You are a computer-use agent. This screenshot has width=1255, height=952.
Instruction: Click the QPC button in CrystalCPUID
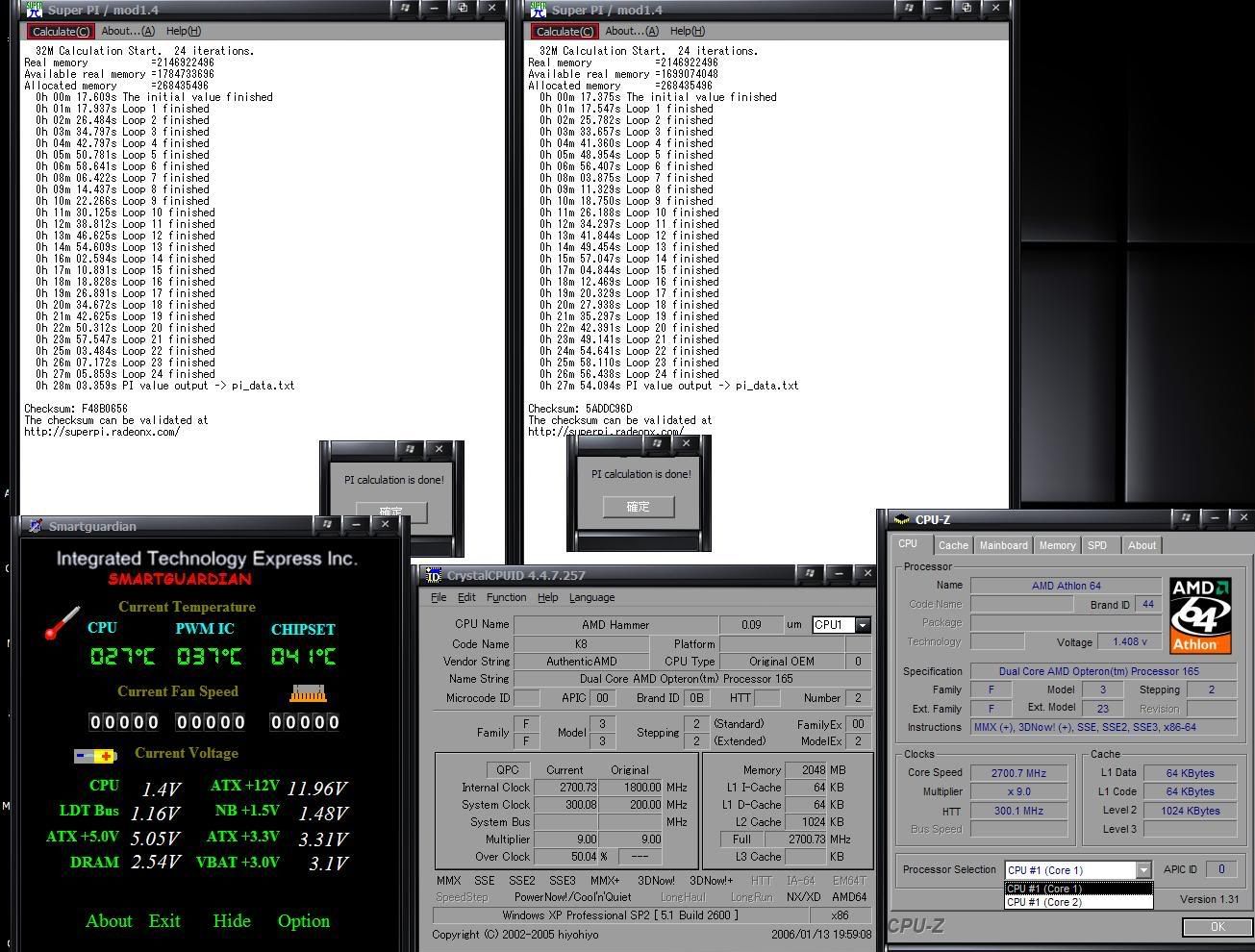coord(507,769)
